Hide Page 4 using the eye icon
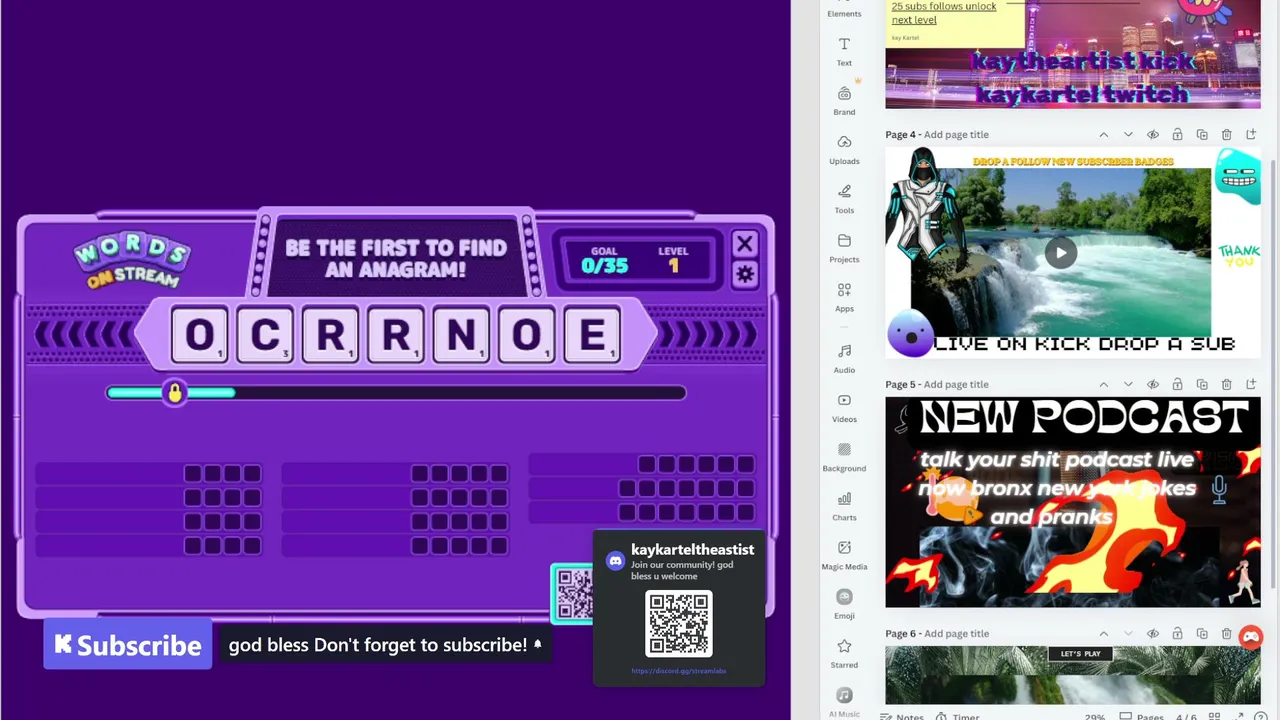 tap(1153, 134)
